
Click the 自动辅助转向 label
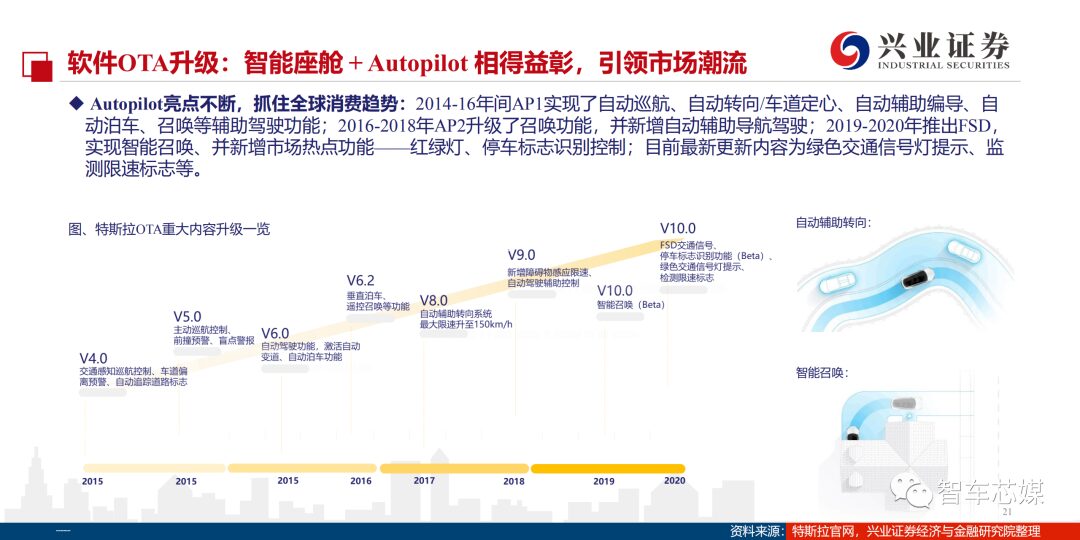[834, 223]
